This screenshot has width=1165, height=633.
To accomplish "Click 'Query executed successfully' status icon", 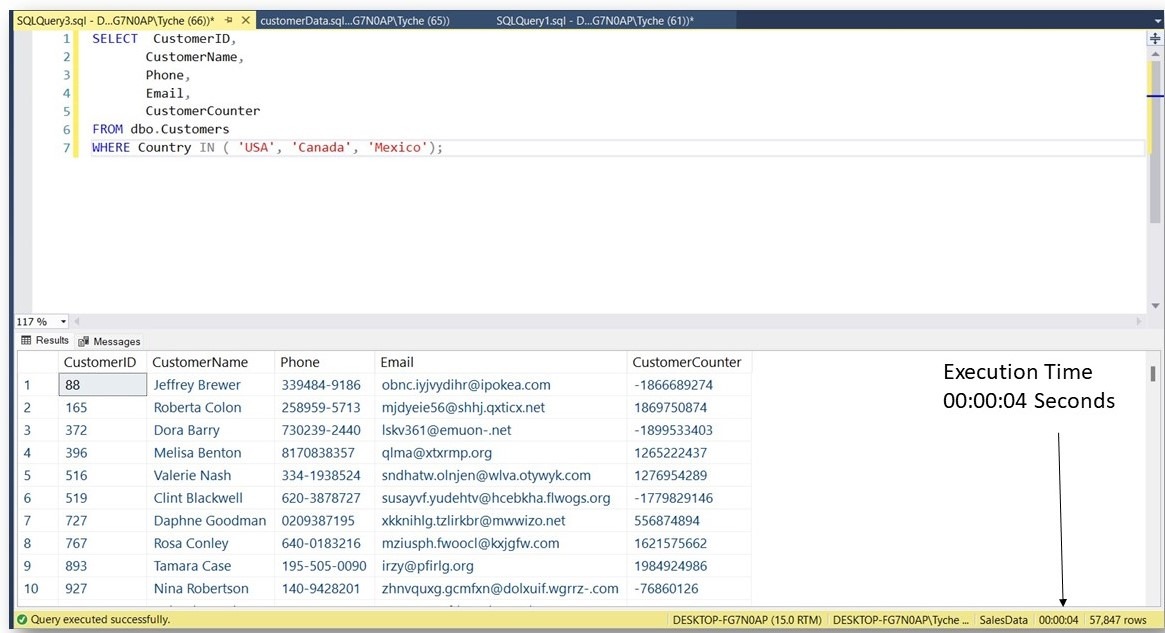I will click(22, 619).
